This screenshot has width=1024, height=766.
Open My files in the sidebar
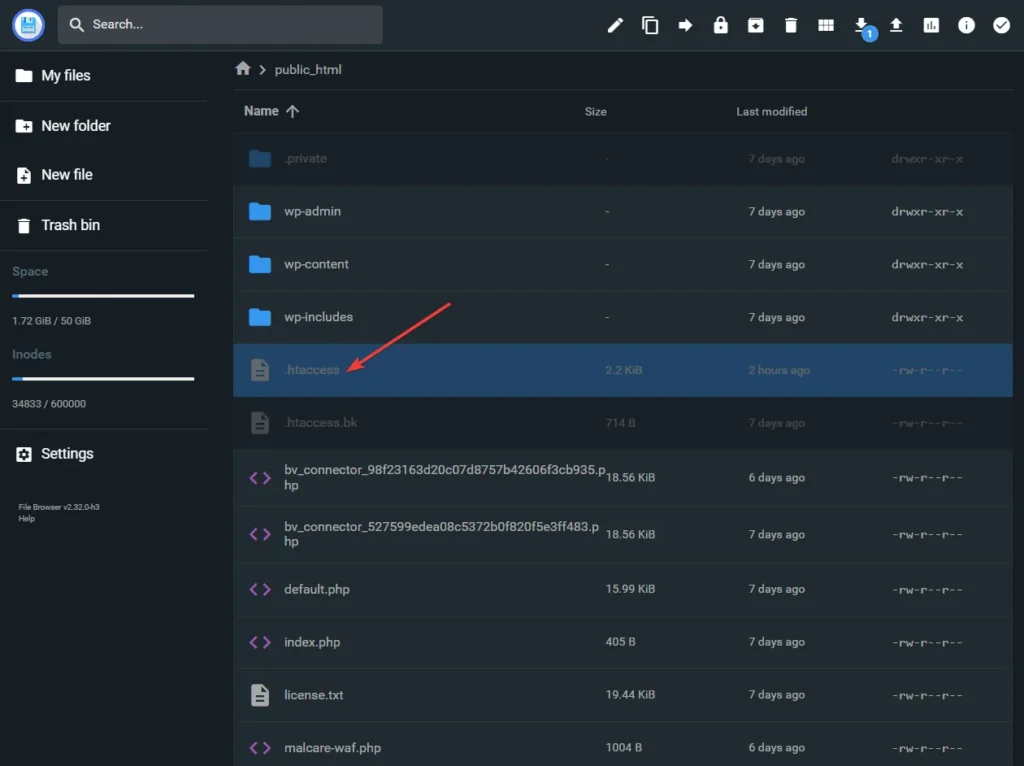65,75
